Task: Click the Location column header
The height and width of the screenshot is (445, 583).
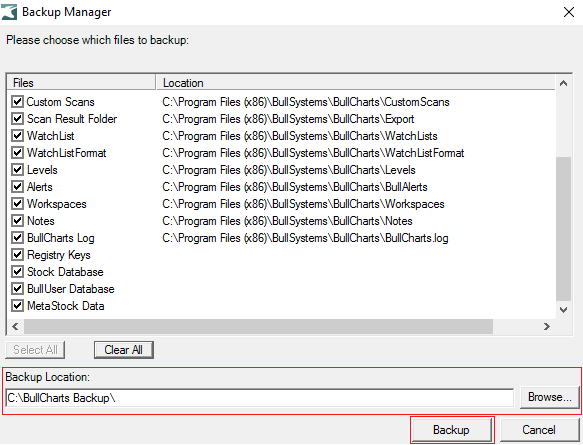Action: tap(356, 83)
